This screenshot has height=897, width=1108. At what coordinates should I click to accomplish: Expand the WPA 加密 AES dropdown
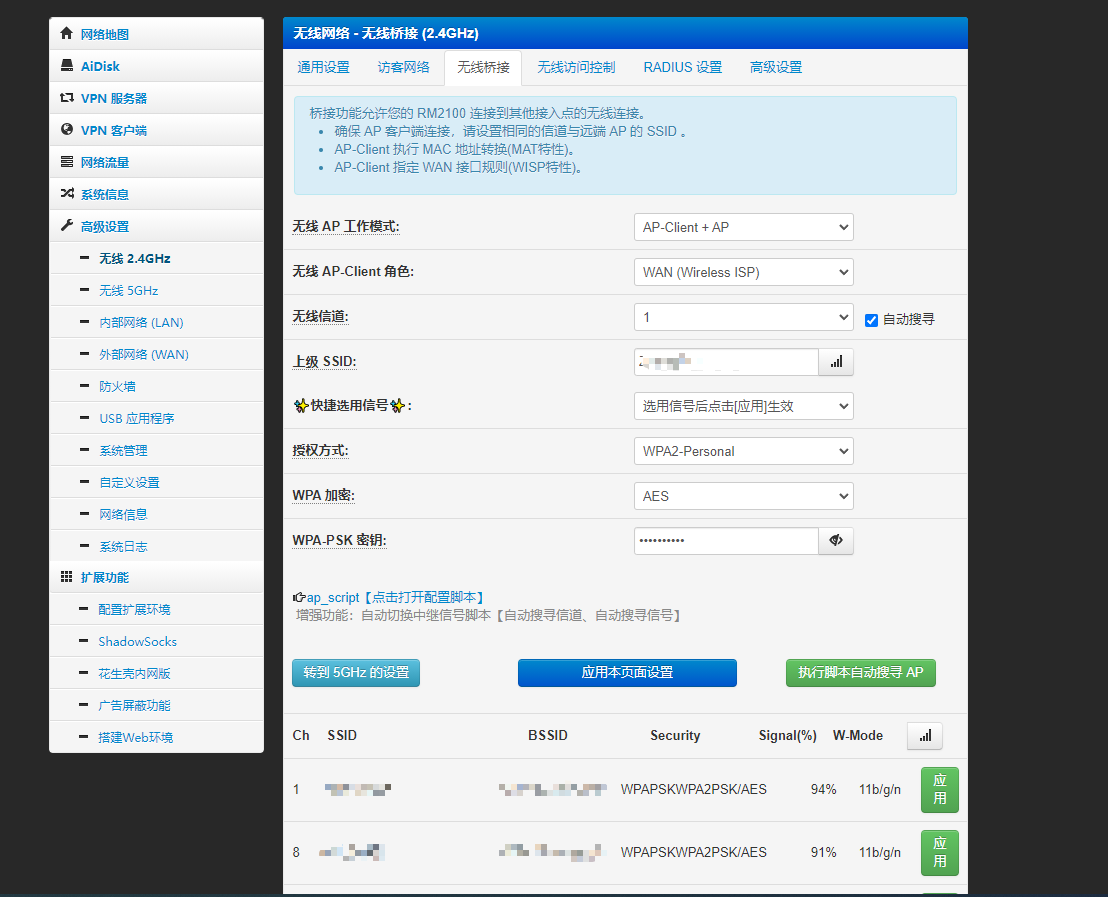743,496
